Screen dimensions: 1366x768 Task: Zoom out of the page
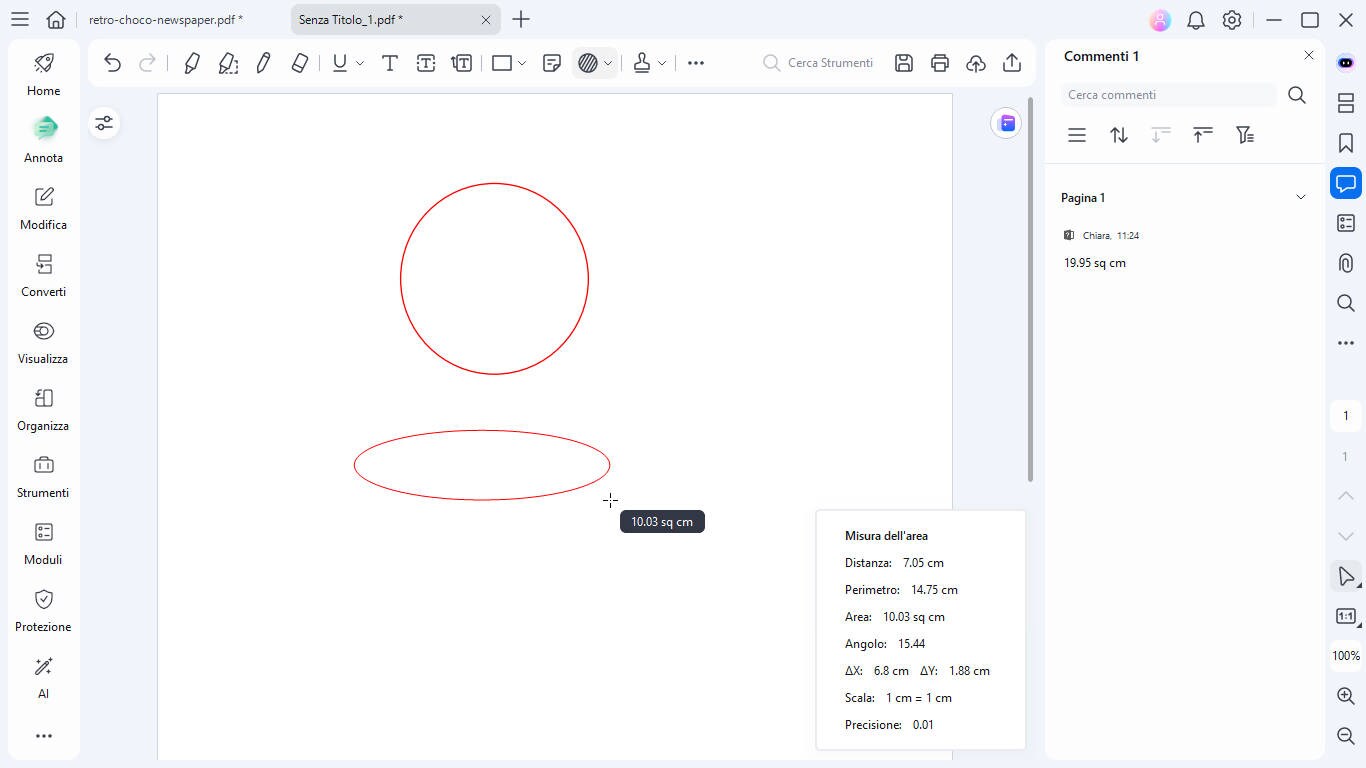click(x=1346, y=736)
